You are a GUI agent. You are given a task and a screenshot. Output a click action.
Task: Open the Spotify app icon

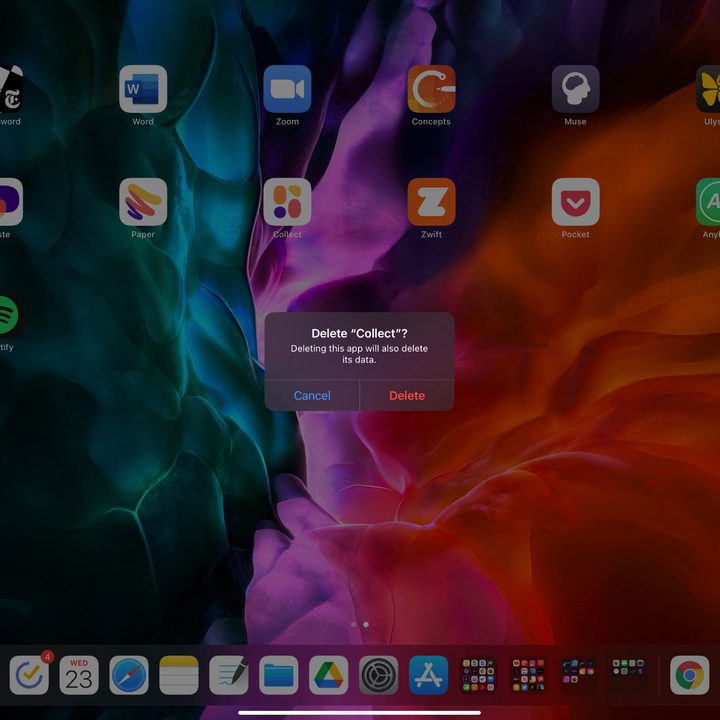pos(9,315)
